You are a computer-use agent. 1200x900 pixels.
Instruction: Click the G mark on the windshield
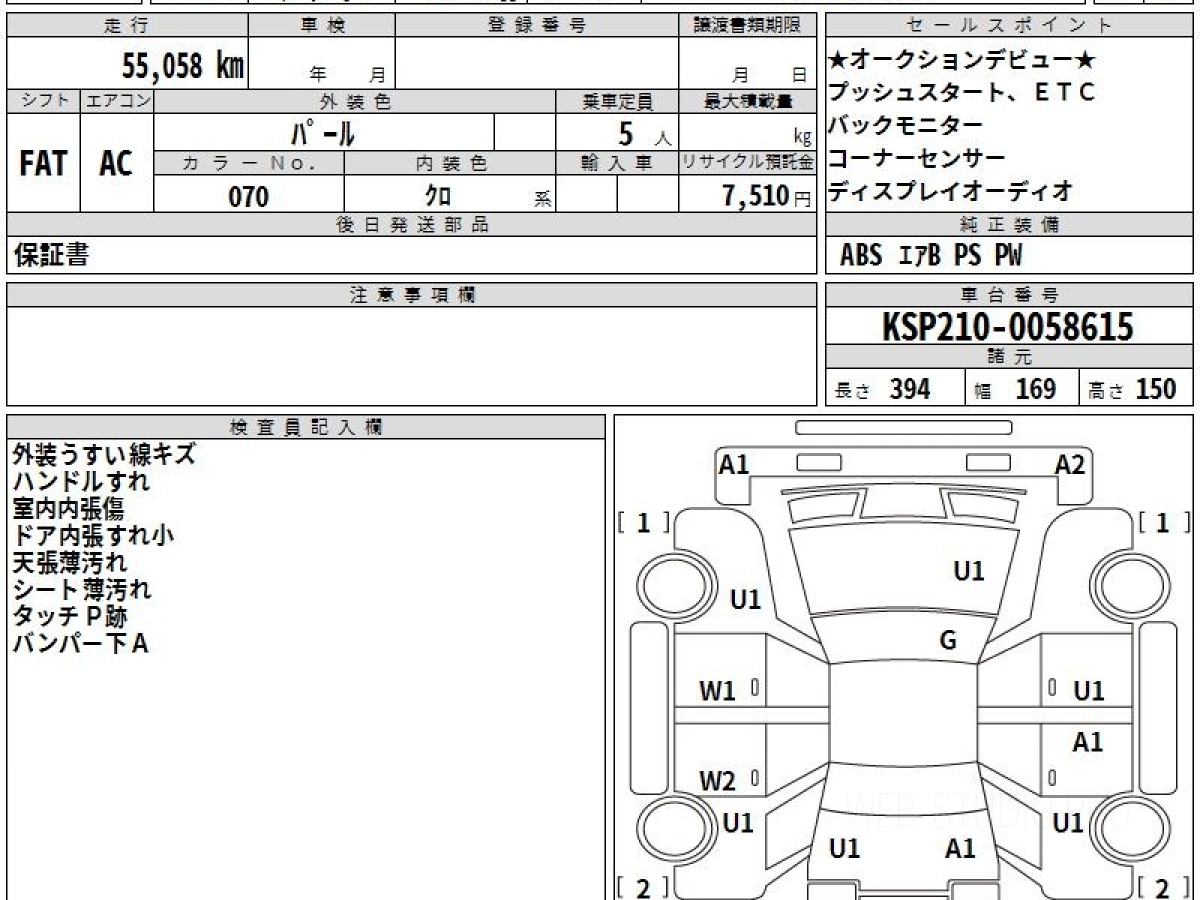[948, 641]
